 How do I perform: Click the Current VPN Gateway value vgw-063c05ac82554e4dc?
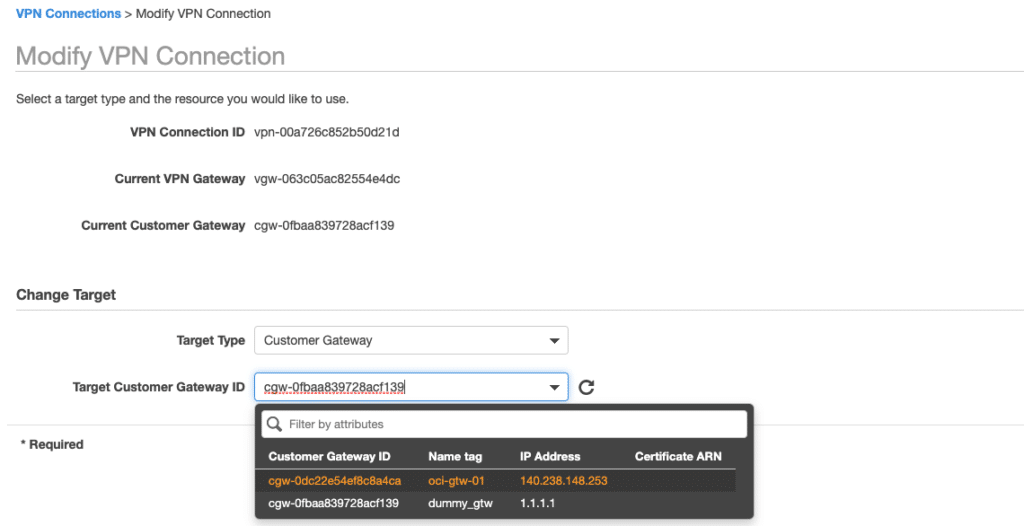pos(328,179)
